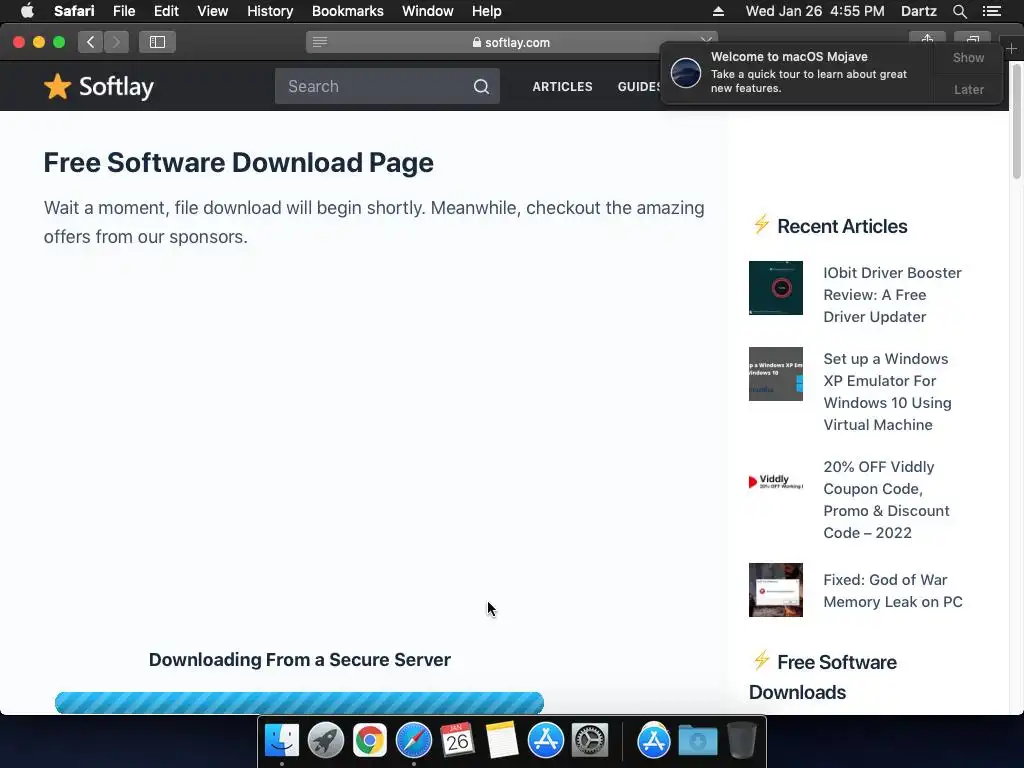The height and width of the screenshot is (768, 1024).
Task: Open Calendar icon in Dock
Action: tap(457, 741)
